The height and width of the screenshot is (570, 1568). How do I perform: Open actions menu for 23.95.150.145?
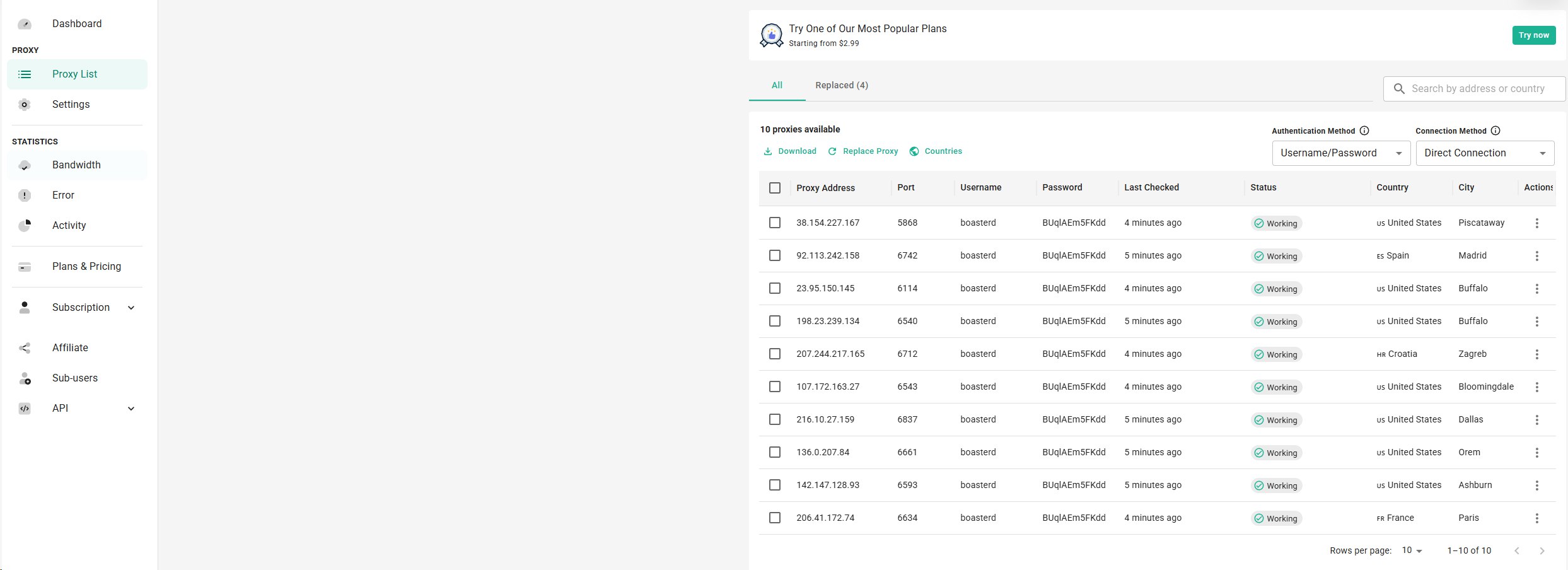pos(1537,289)
